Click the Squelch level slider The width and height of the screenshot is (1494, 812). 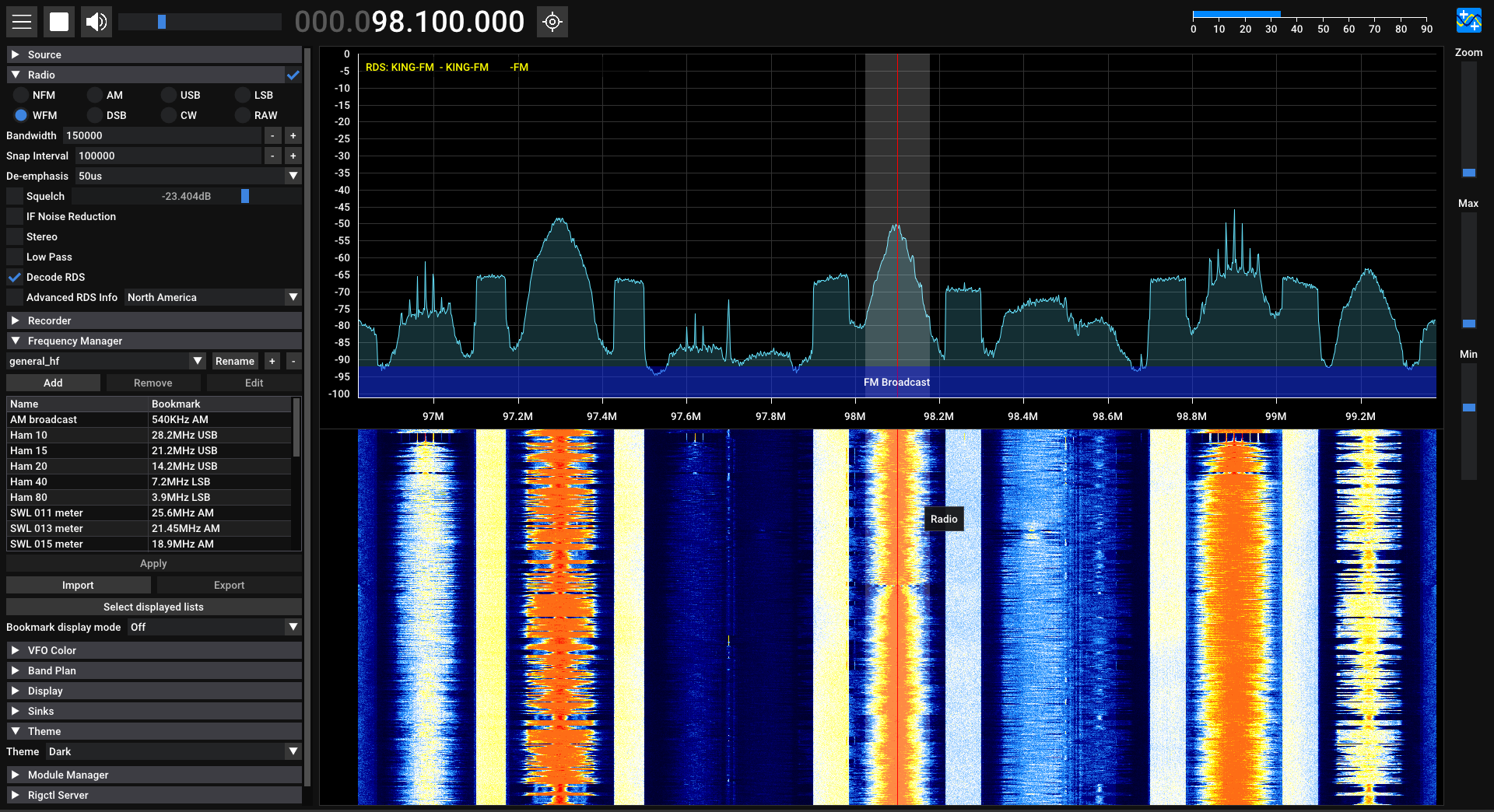coord(187,196)
